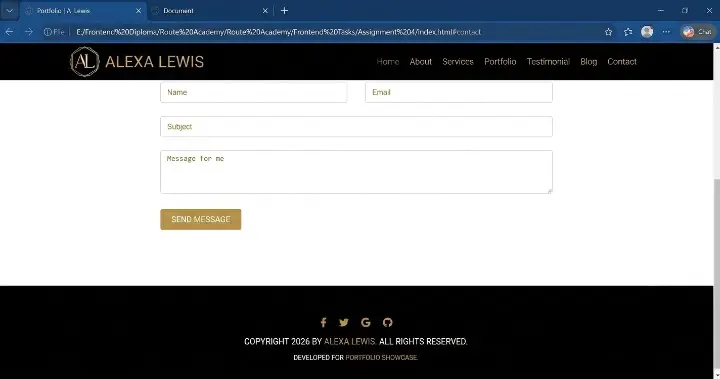Switch to the Document tab
Screen dimensions: 720x379
point(211,11)
